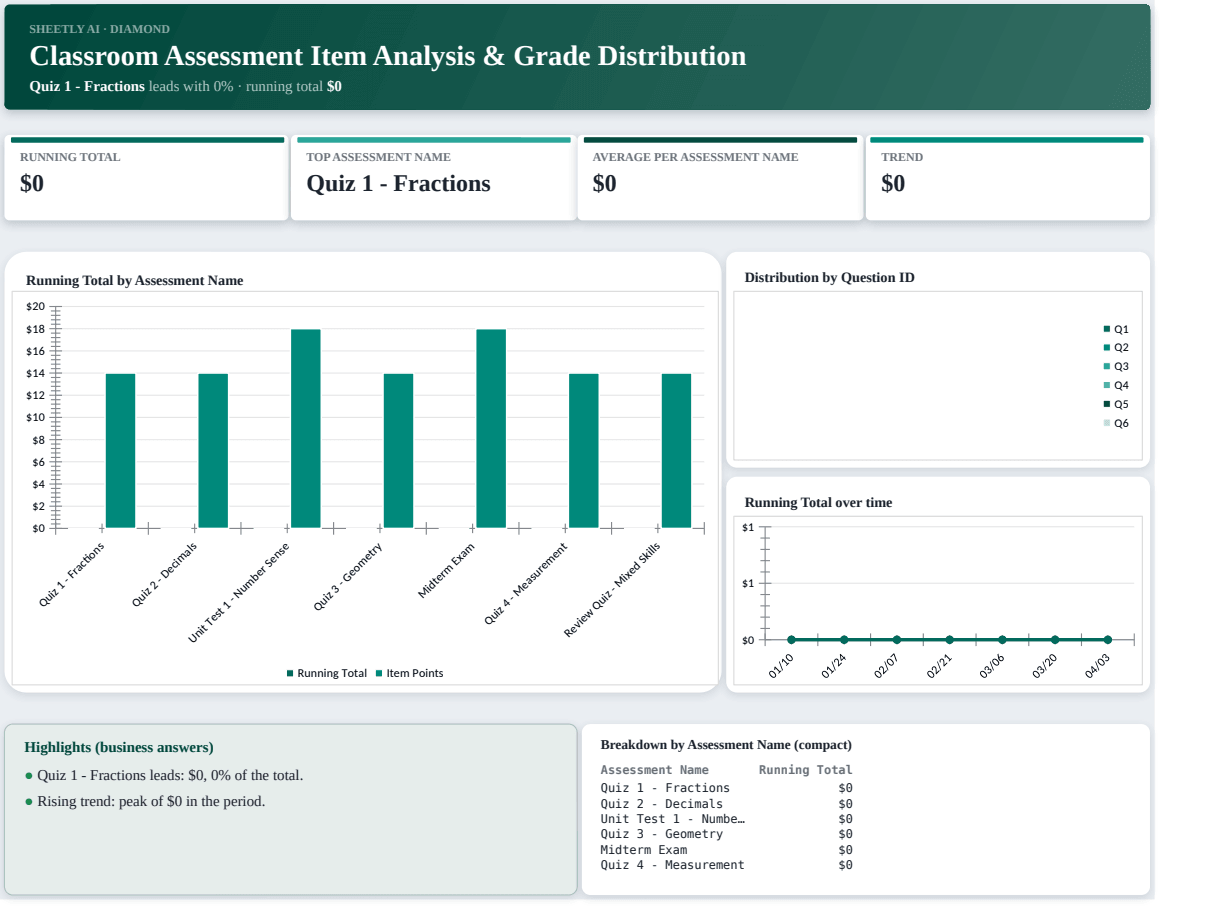
Task: Open the Top Assessment Name KPI card
Action: [x=433, y=178]
